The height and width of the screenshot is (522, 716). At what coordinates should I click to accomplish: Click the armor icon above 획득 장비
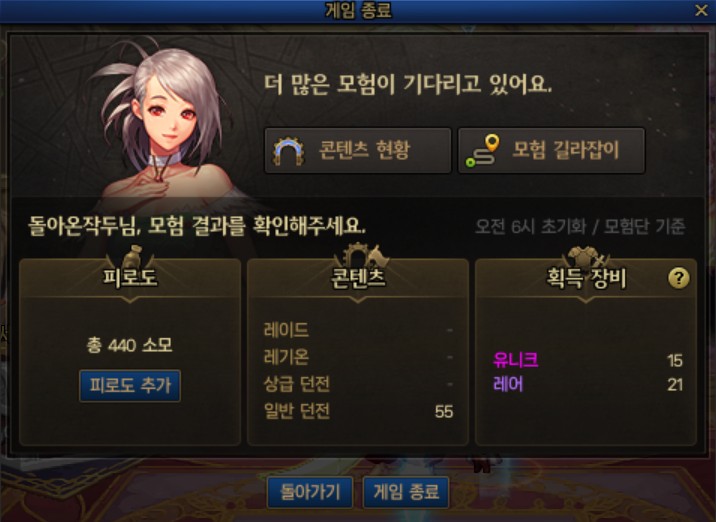pyautogui.click(x=586, y=257)
